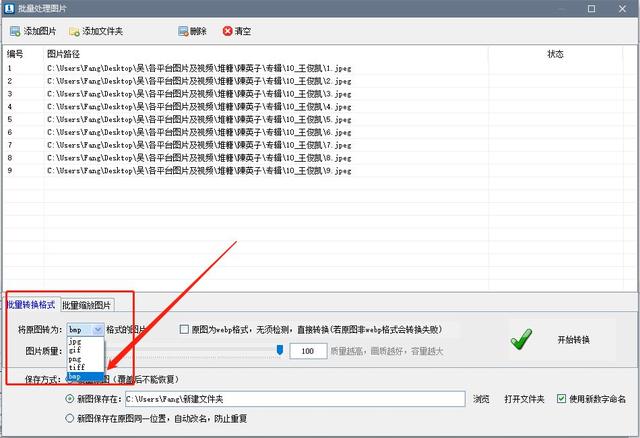Click the green checkmark start icon
Viewport: 640px width, 438px height.
(521, 339)
